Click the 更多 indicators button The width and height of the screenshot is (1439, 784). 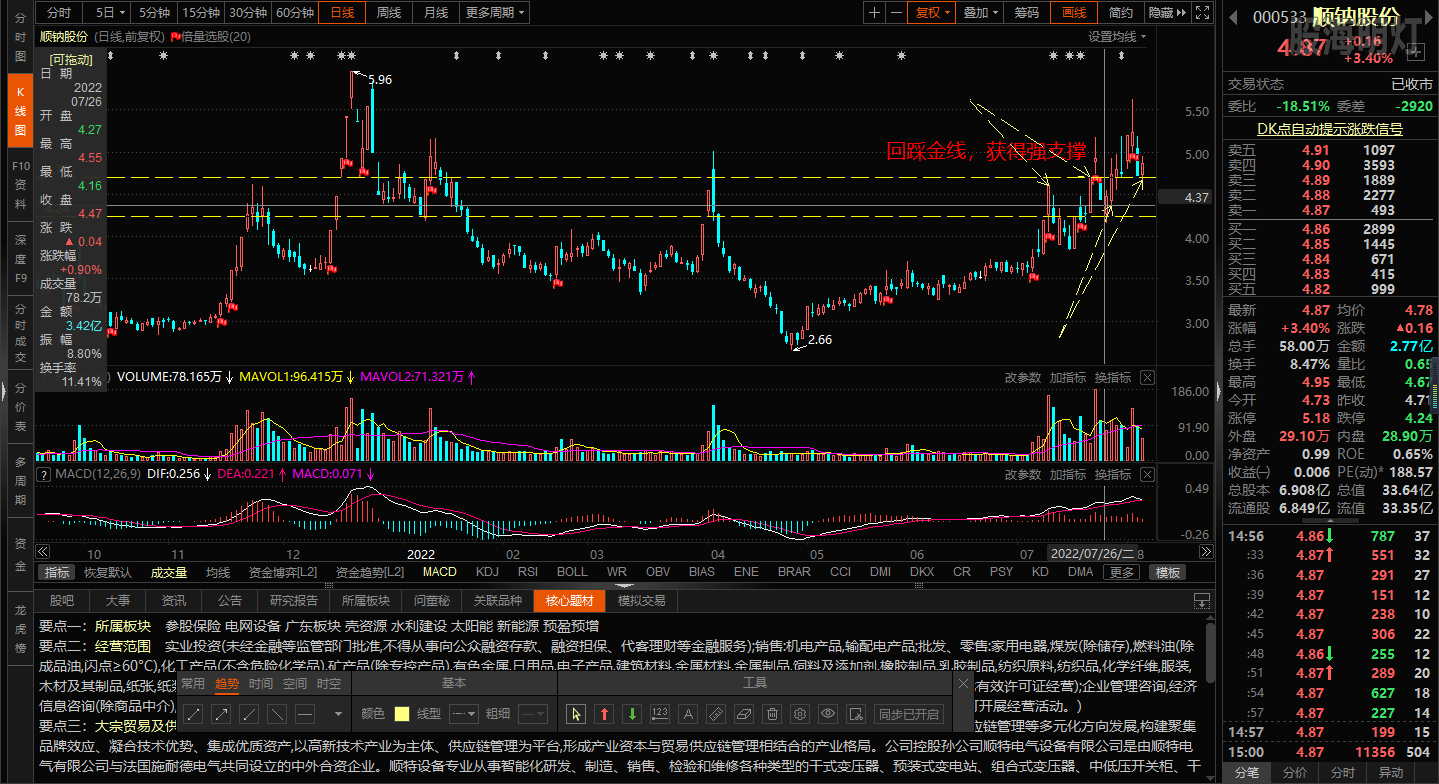coord(1122,572)
